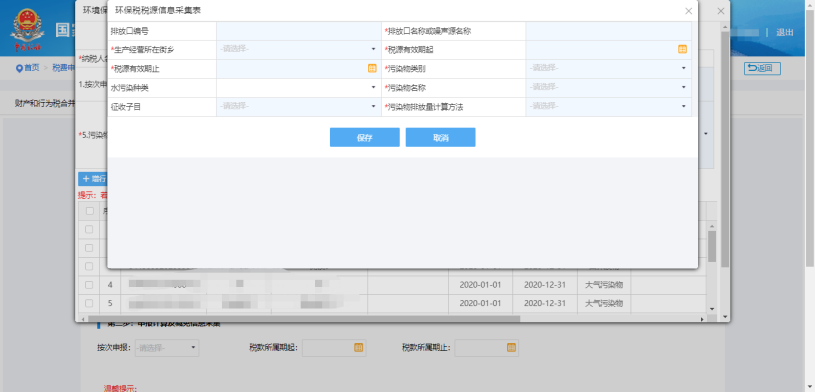Click the 排放口编号 input field
This screenshot has height=392, width=815.
[299, 31]
